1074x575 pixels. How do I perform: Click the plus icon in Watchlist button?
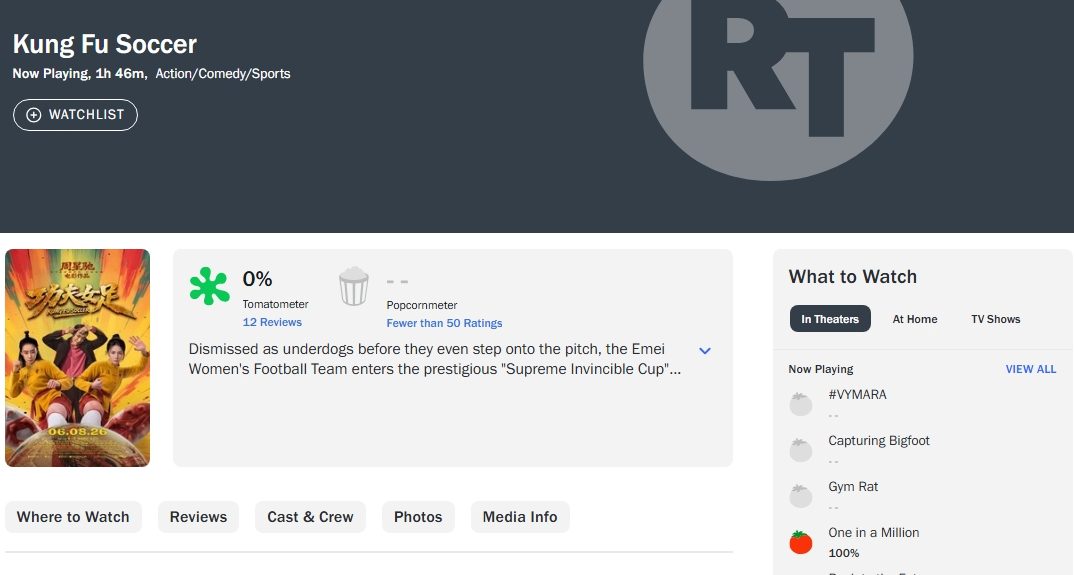pyautogui.click(x=34, y=115)
